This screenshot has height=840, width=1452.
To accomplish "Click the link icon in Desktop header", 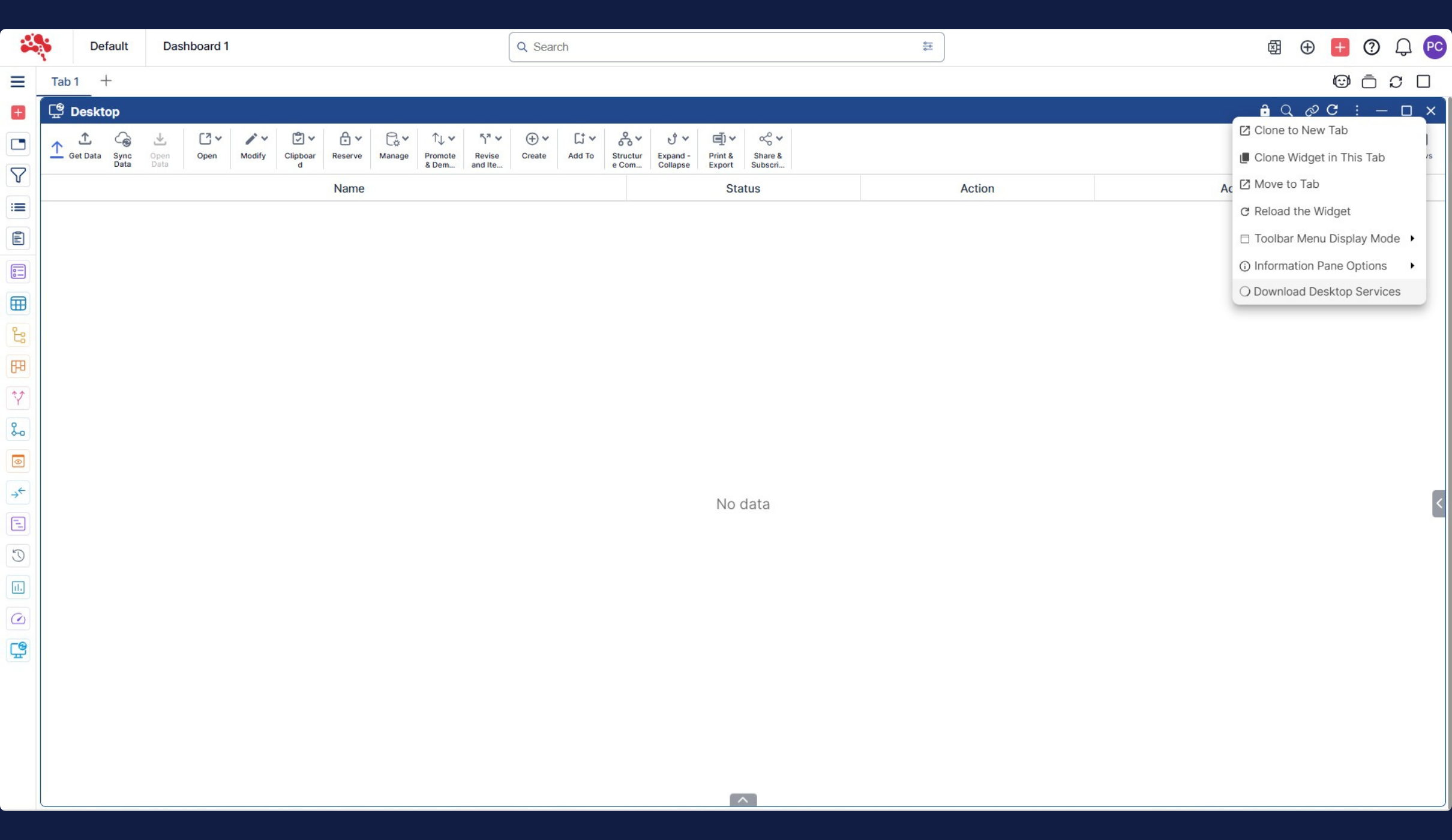I will [1311, 111].
